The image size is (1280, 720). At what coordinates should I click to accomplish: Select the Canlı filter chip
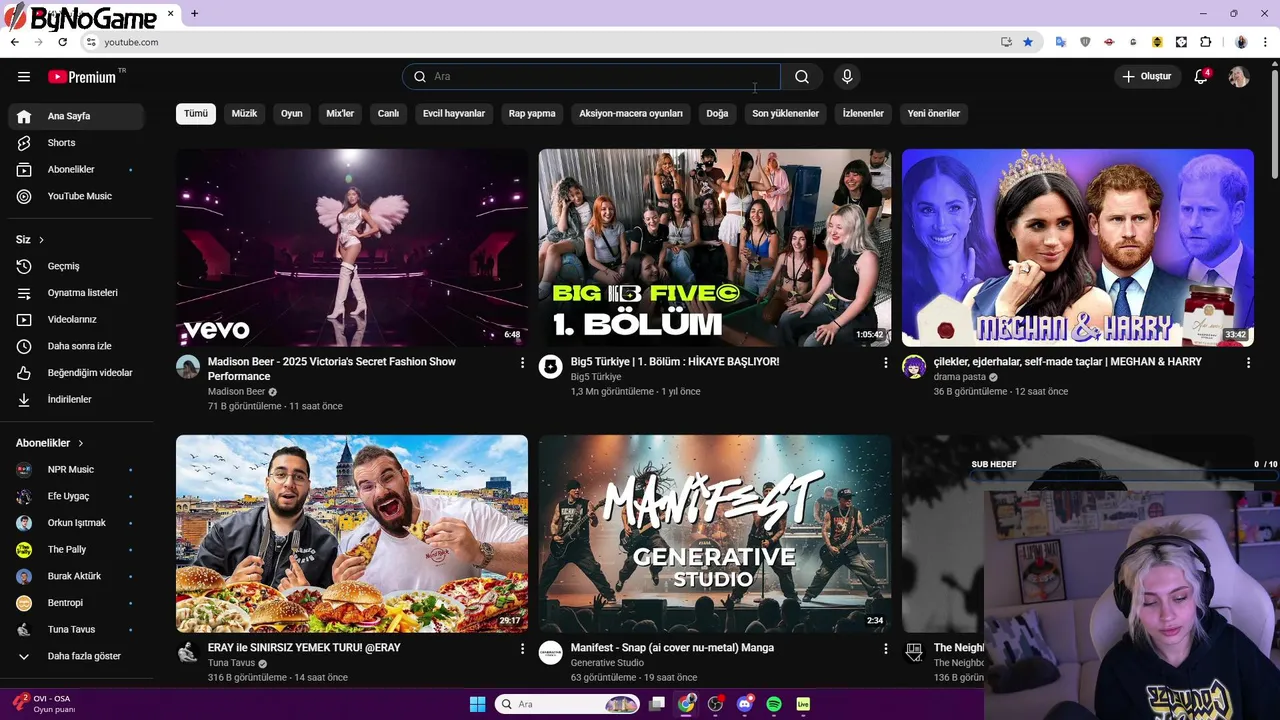(388, 114)
